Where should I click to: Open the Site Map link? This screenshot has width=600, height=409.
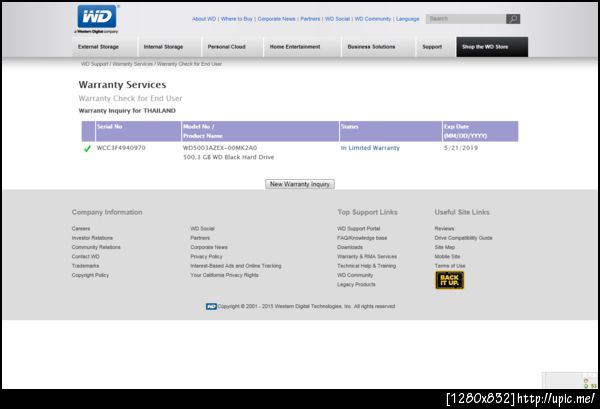pos(445,247)
